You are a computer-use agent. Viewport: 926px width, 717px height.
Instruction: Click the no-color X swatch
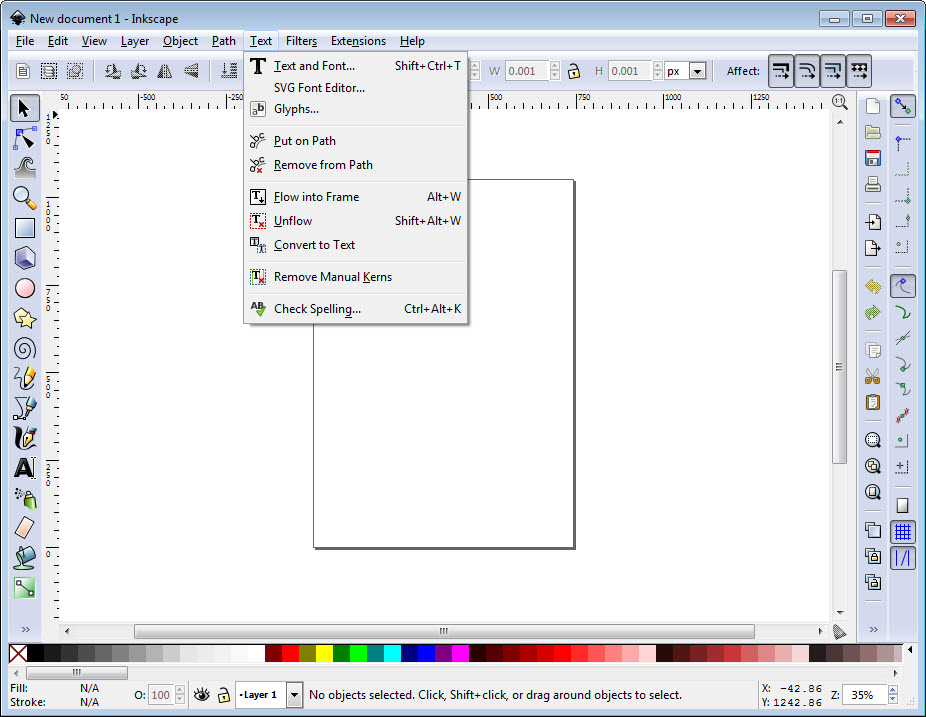click(18, 653)
